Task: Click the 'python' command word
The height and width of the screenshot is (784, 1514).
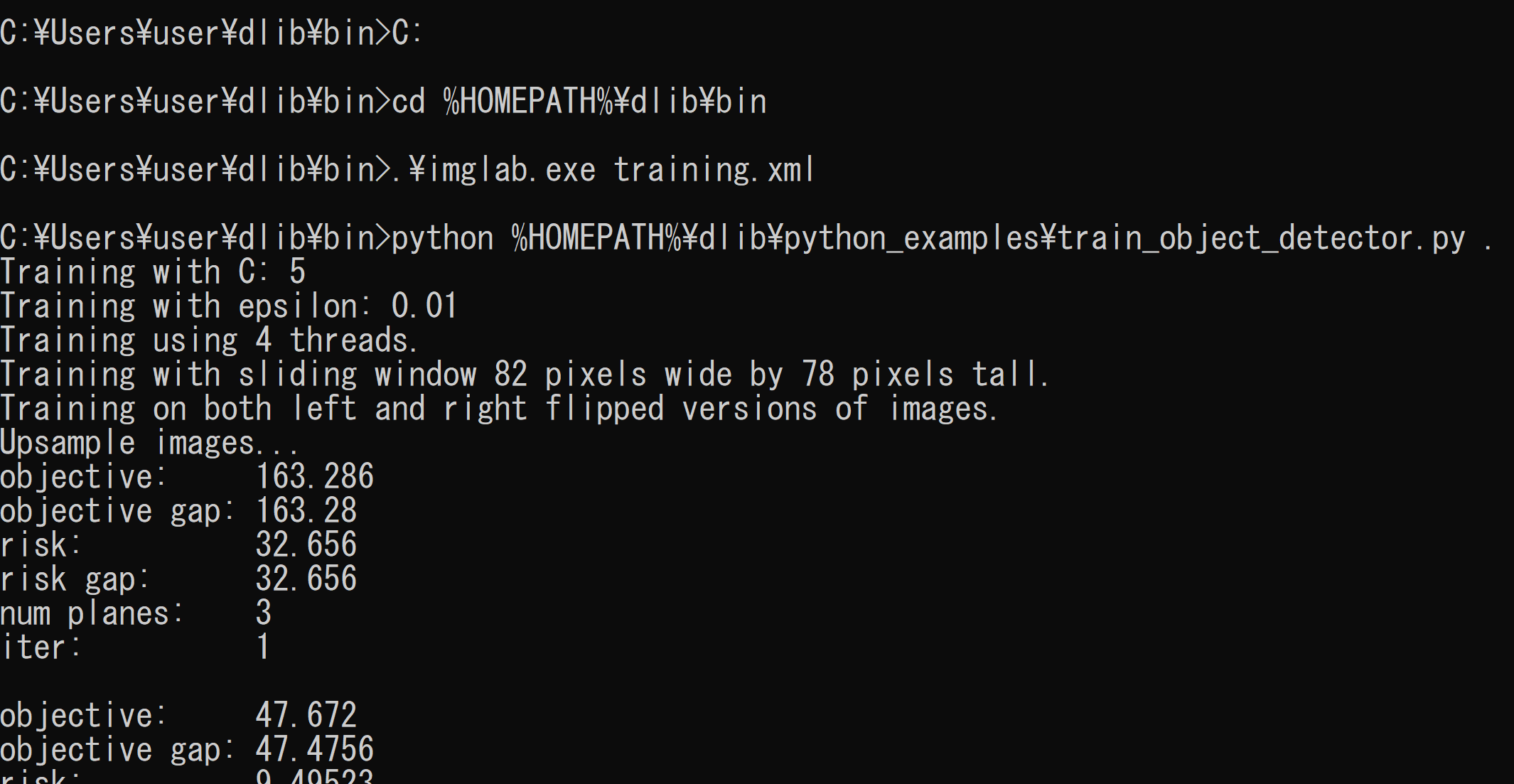Action: coord(443,238)
